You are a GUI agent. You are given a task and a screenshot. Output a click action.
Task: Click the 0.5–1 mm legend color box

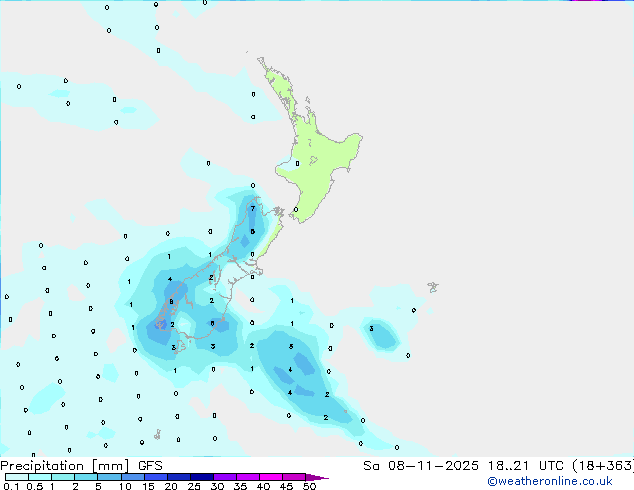coord(40,477)
